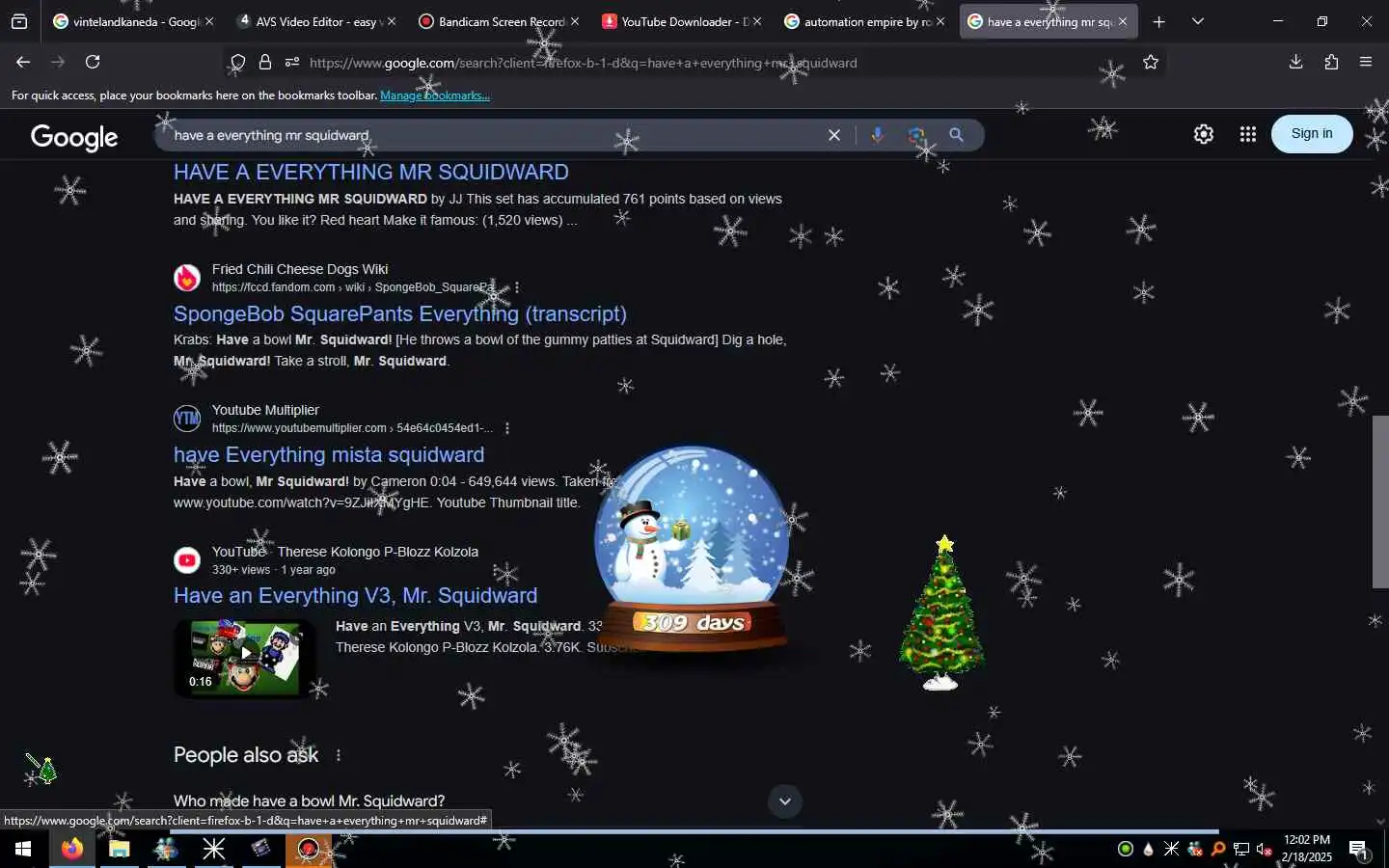The image size is (1389, 868).
Task: Open snowflake app in the taskbar
Action: (x=214, y=849)
